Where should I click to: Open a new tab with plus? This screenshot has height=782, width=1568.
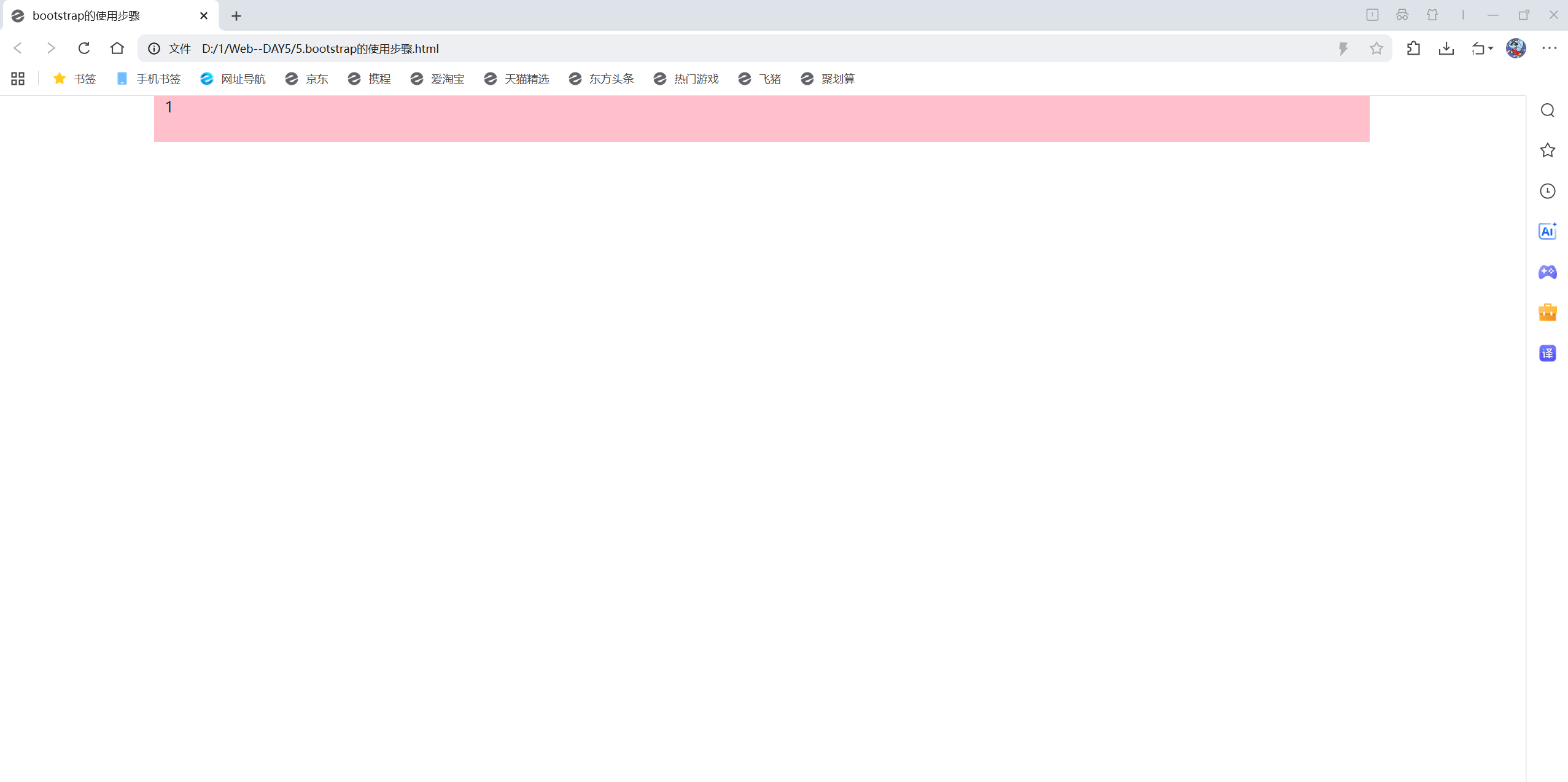pos(236,16)
